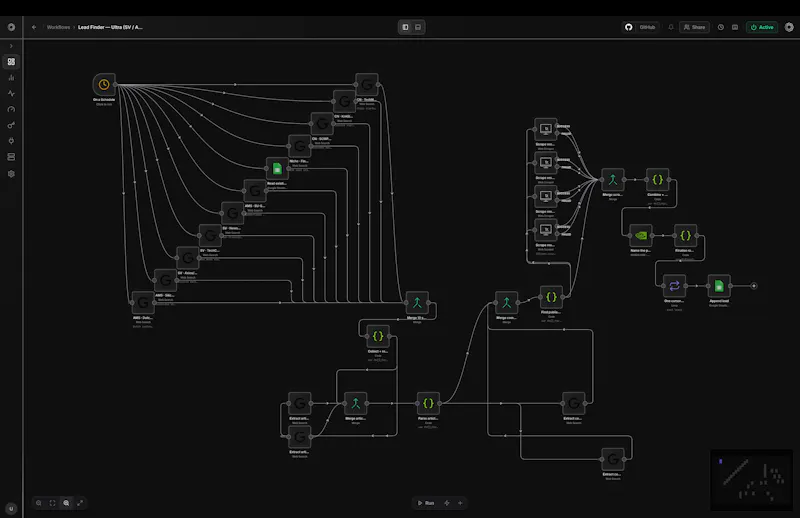Select the AMS - Dutc web search node
The image size is (800, 518).
pyautogui.click(x=143, y=303)
